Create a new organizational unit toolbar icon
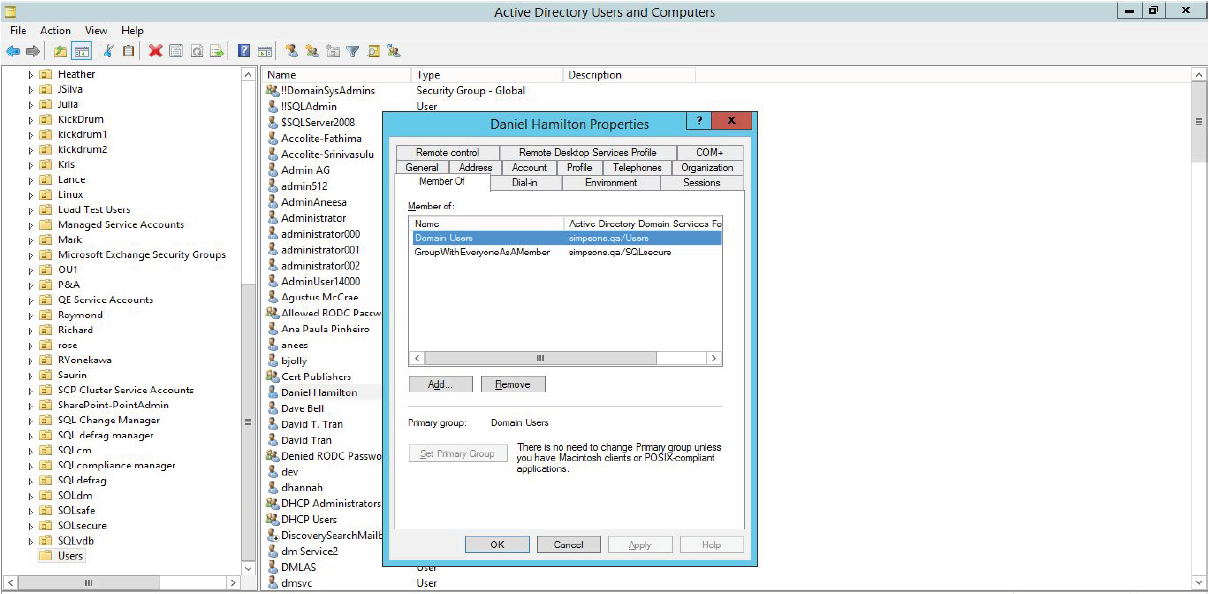This screenshot has height=594, width=1209. 333,51
